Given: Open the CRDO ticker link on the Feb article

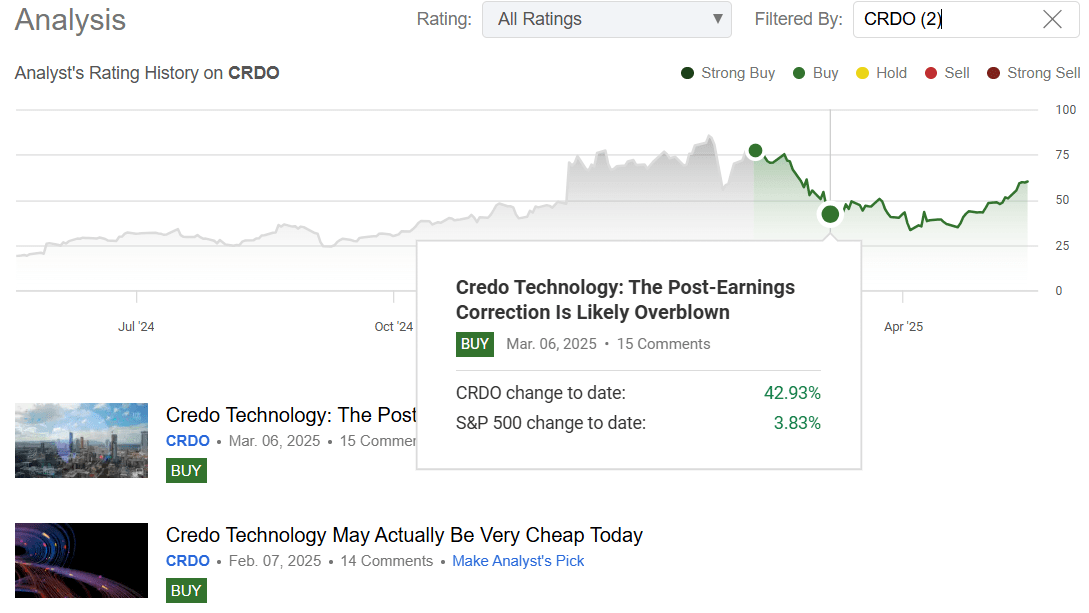Looking at the screenshot, I should 187,561.
